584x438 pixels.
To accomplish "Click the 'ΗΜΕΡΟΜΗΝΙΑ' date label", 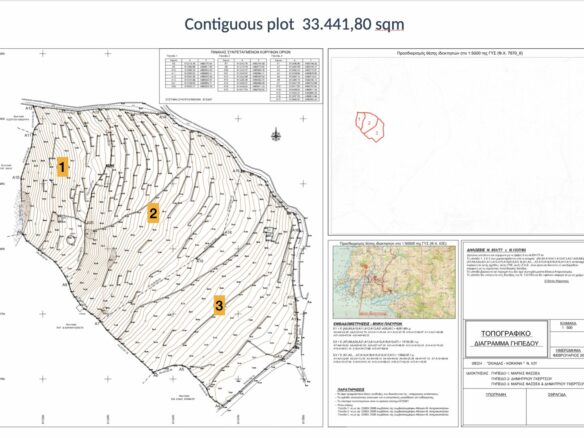I will click(x=569, y=351).
